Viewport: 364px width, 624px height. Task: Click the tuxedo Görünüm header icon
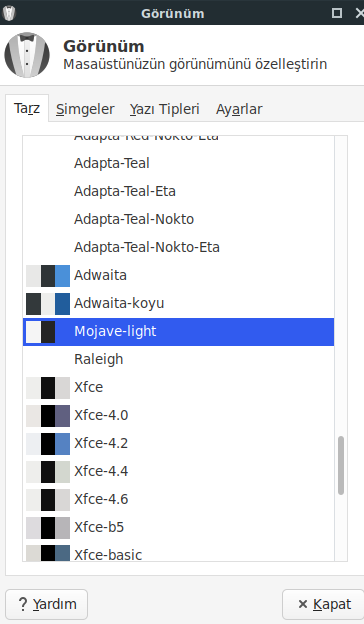click(27, 55)
